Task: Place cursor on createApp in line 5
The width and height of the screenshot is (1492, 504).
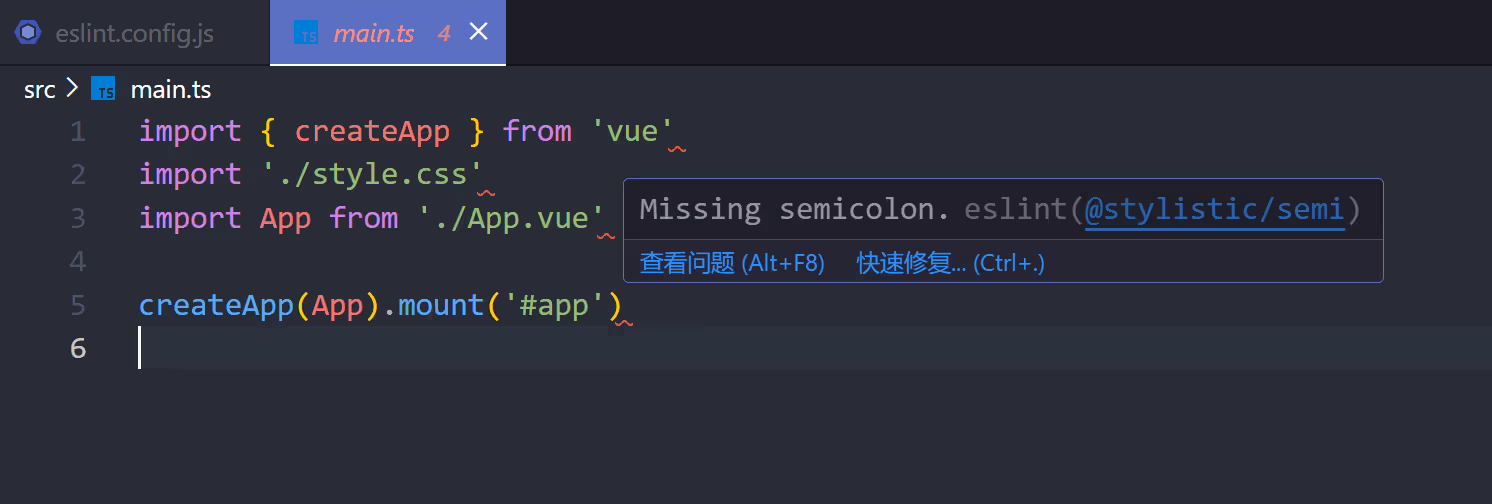Action: click(216, 305)
